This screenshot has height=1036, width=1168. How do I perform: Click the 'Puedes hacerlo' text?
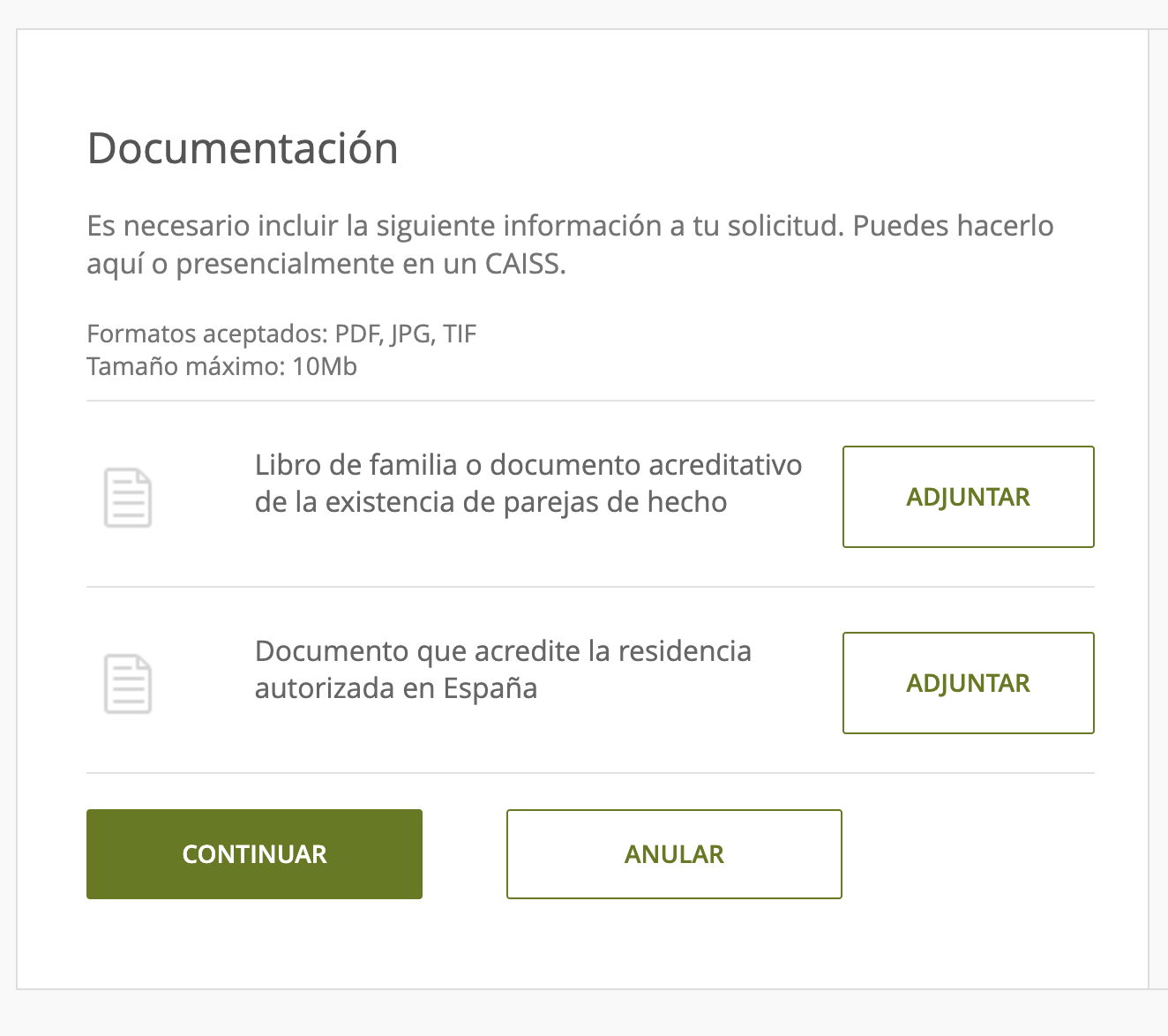[x=953, y=226]
